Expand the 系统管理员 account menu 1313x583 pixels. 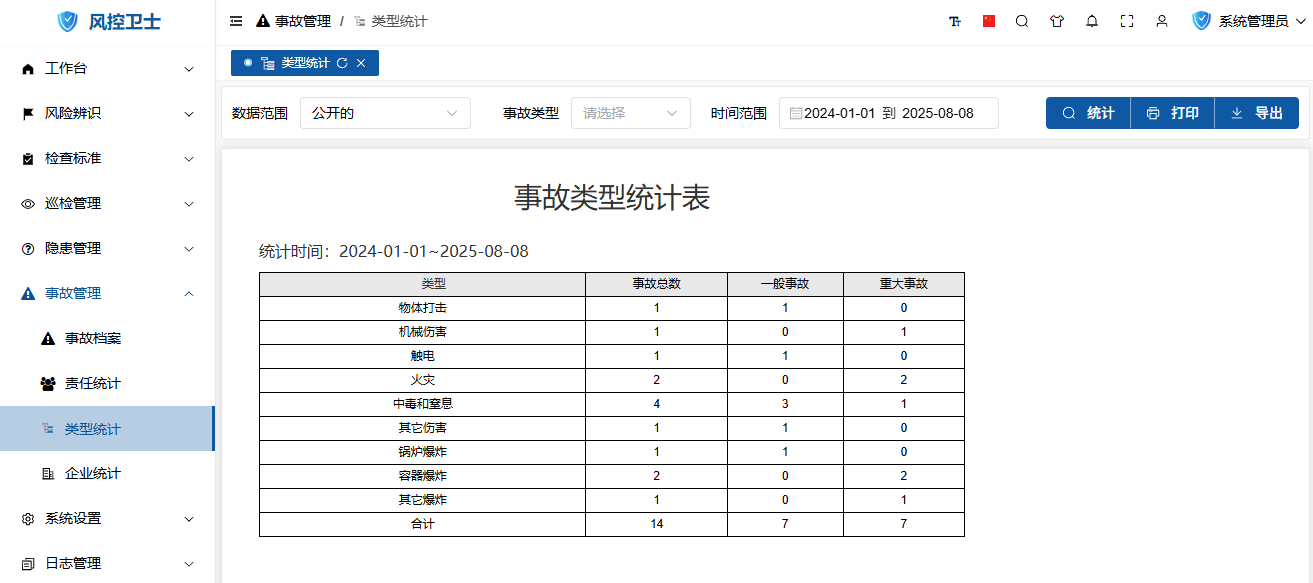[1252, 21]
